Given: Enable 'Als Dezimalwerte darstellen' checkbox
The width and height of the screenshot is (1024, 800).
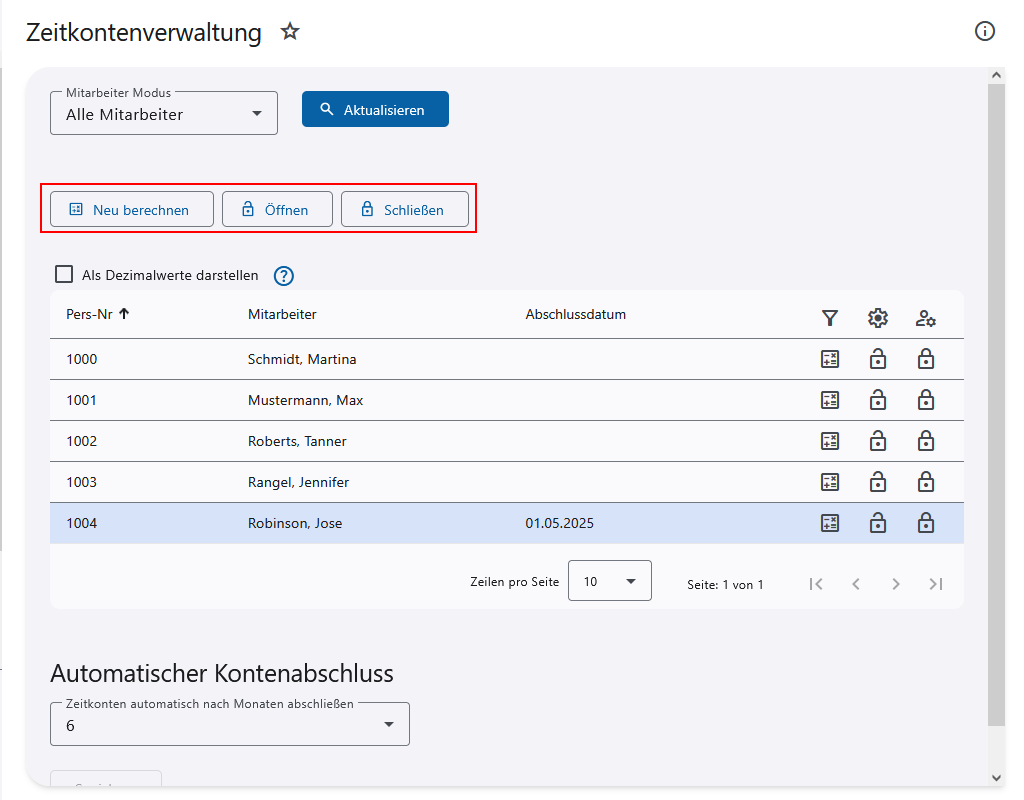Looking at the screenshot, I should coord(65,274).
